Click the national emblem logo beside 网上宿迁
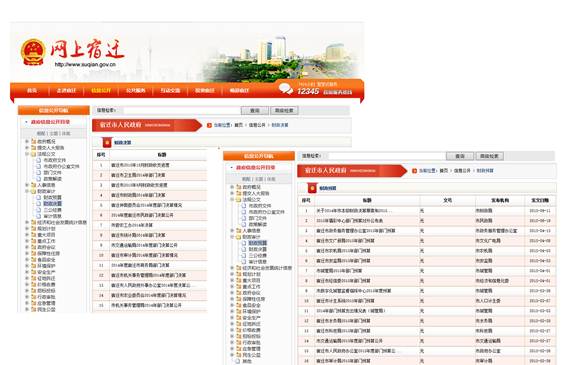 click(x=33, y=53)
